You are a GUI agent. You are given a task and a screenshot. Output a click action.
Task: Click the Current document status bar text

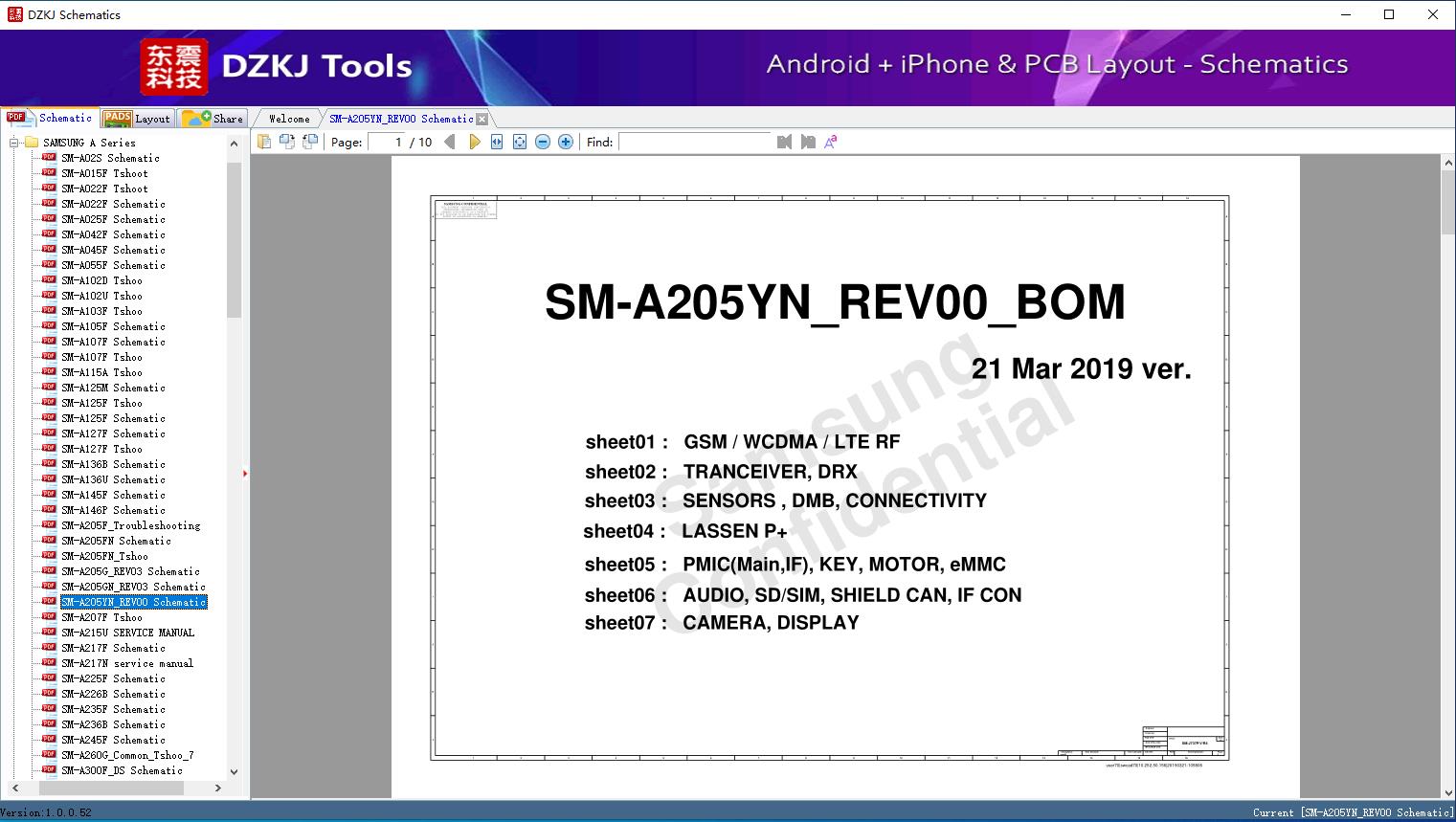(1353, 812)
